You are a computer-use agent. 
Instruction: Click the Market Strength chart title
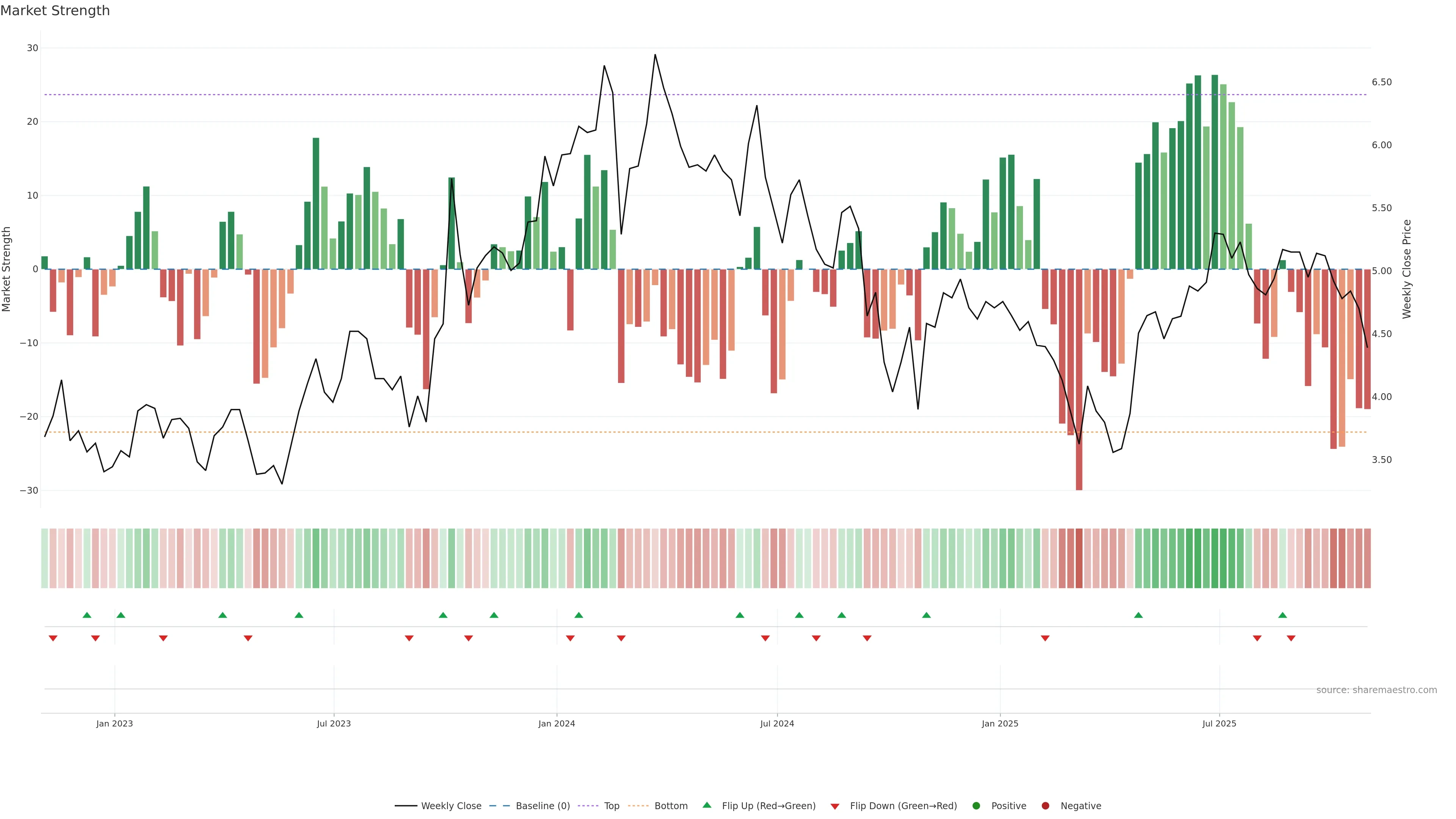55,11
